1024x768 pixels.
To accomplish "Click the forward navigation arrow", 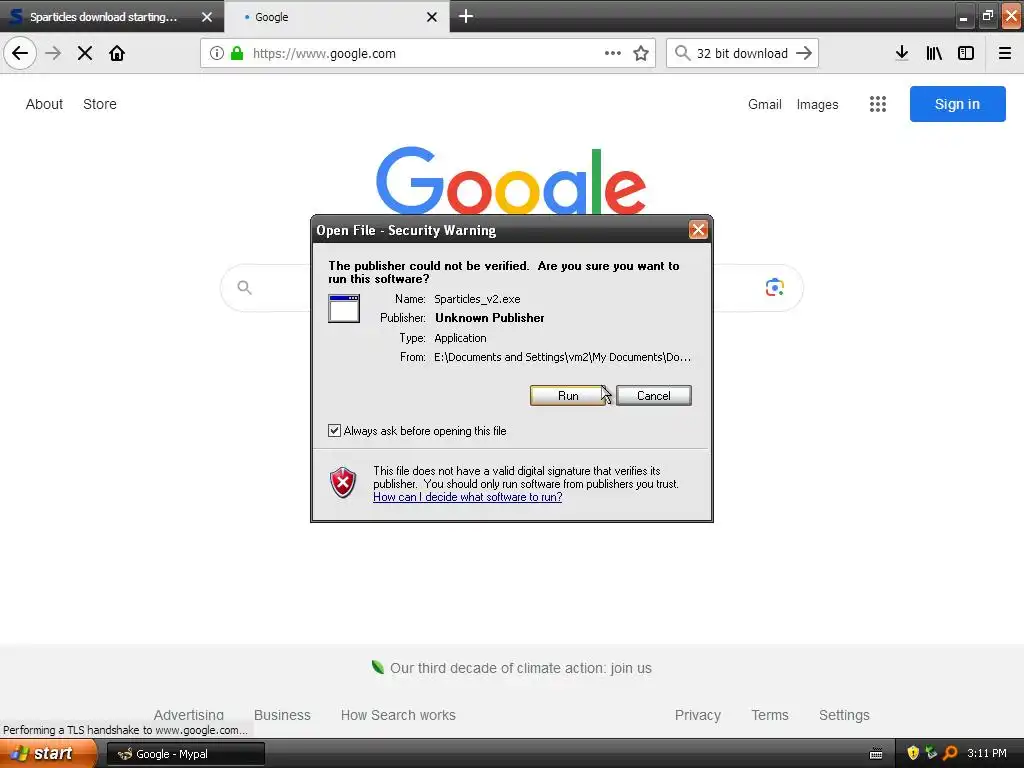I will click(x=53, y=53).
